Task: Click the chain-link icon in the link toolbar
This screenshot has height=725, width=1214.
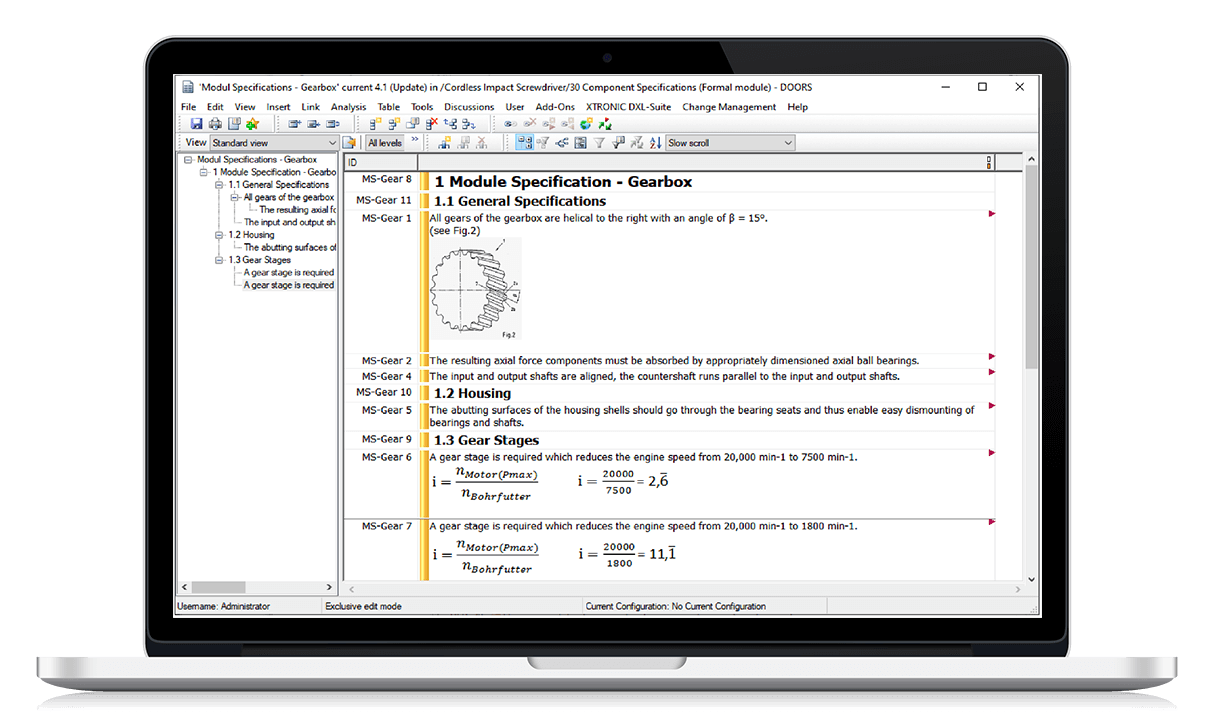Action: tap(510, 124)
